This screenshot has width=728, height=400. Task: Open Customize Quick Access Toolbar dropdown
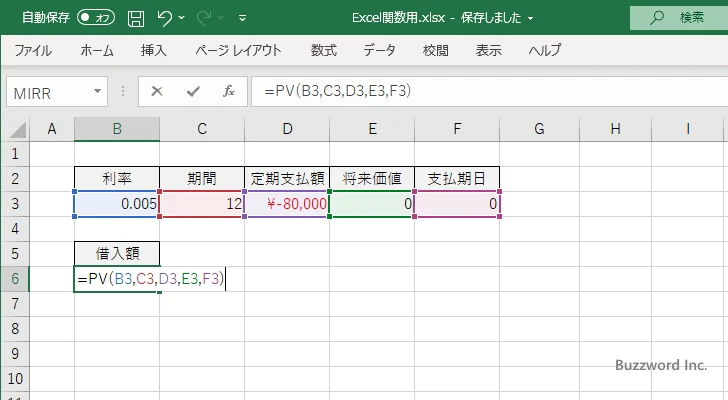(x=242, y=18)
